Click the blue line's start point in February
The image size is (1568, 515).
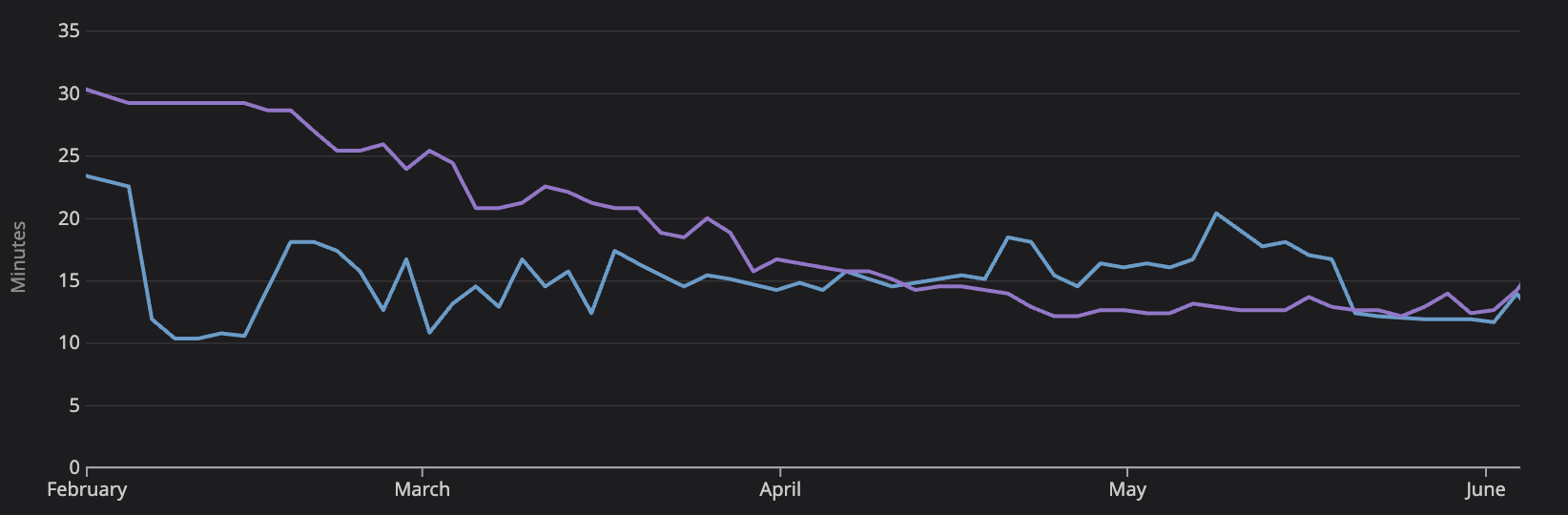click(x=87, y=175)
